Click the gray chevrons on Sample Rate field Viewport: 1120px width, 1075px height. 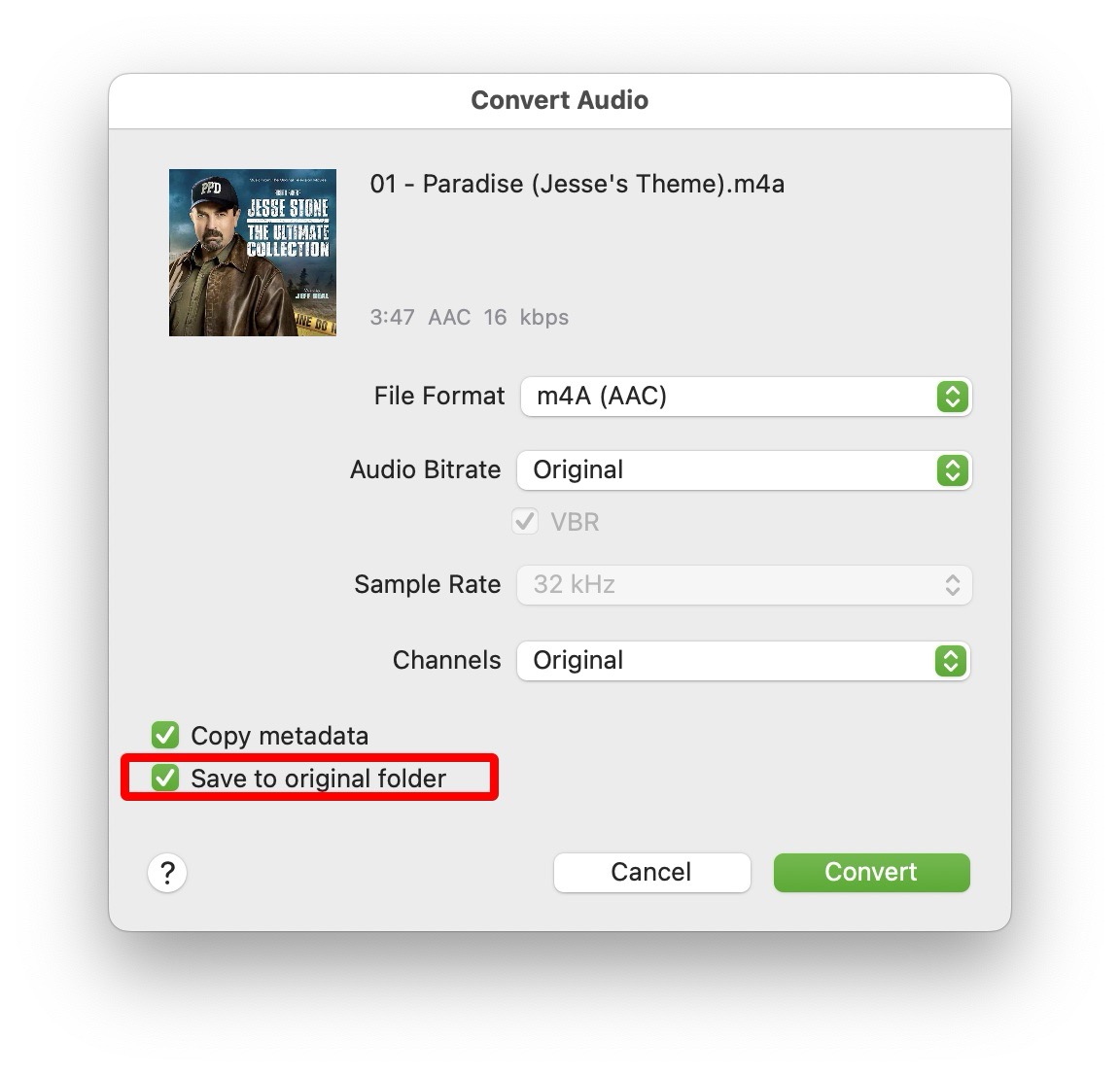tap(952, 584)
